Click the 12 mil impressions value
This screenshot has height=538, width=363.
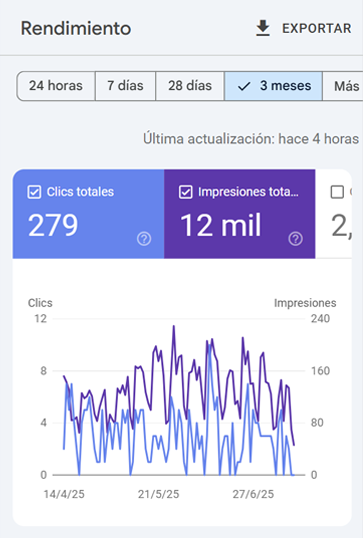(221, 225)
